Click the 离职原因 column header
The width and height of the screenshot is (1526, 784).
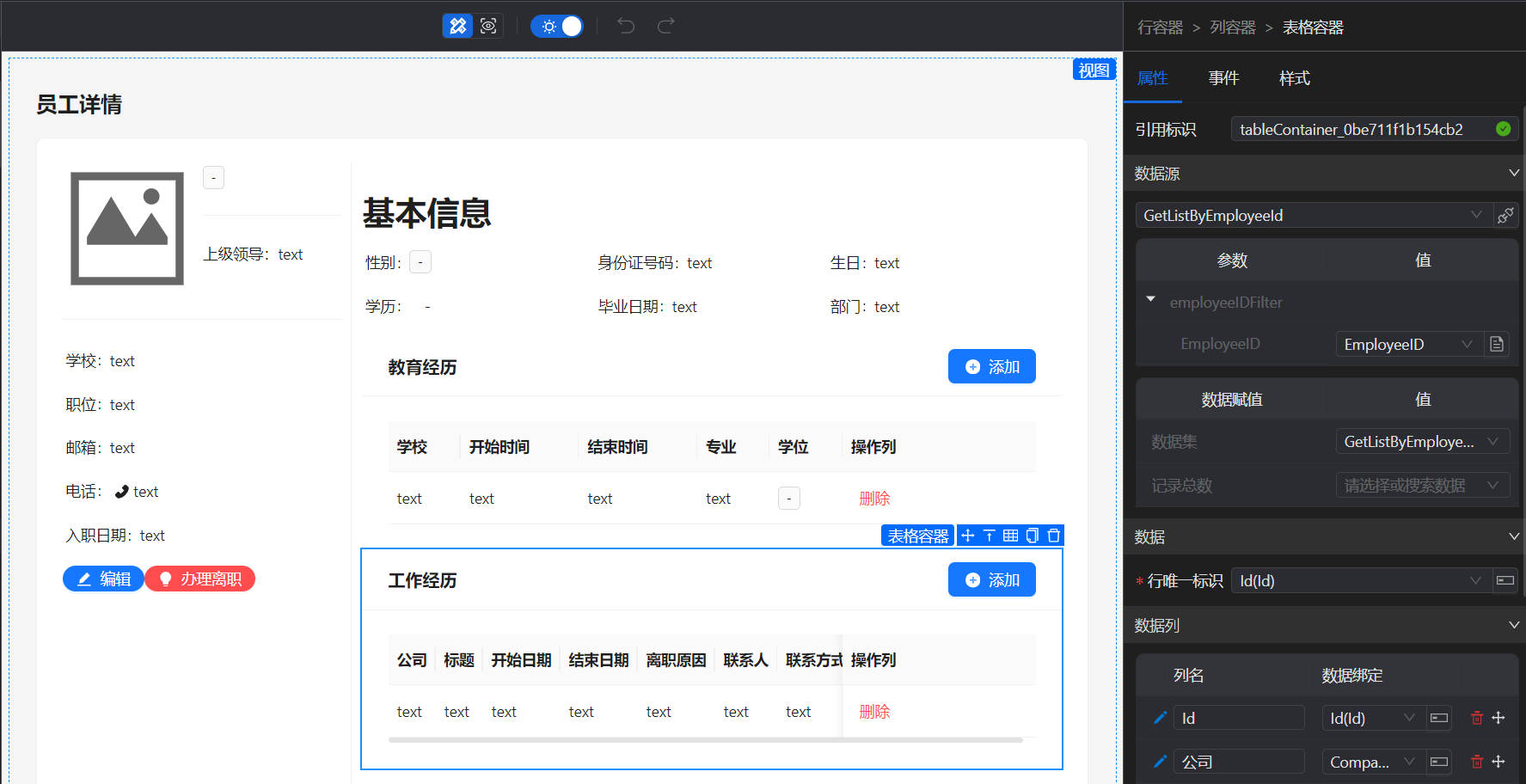tap(676, 660)
